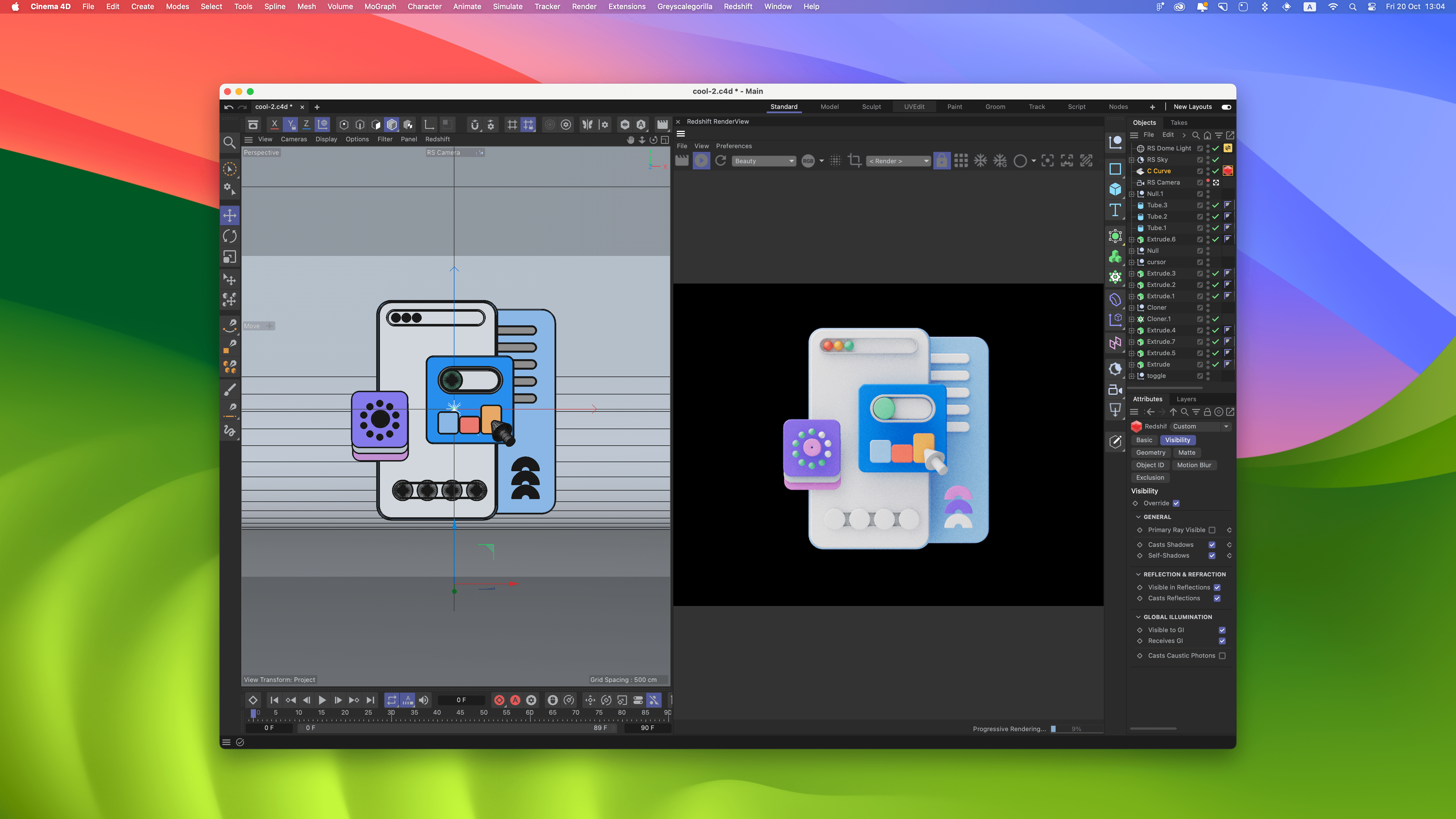Select the Scale tool

click(x=229, y=257)
